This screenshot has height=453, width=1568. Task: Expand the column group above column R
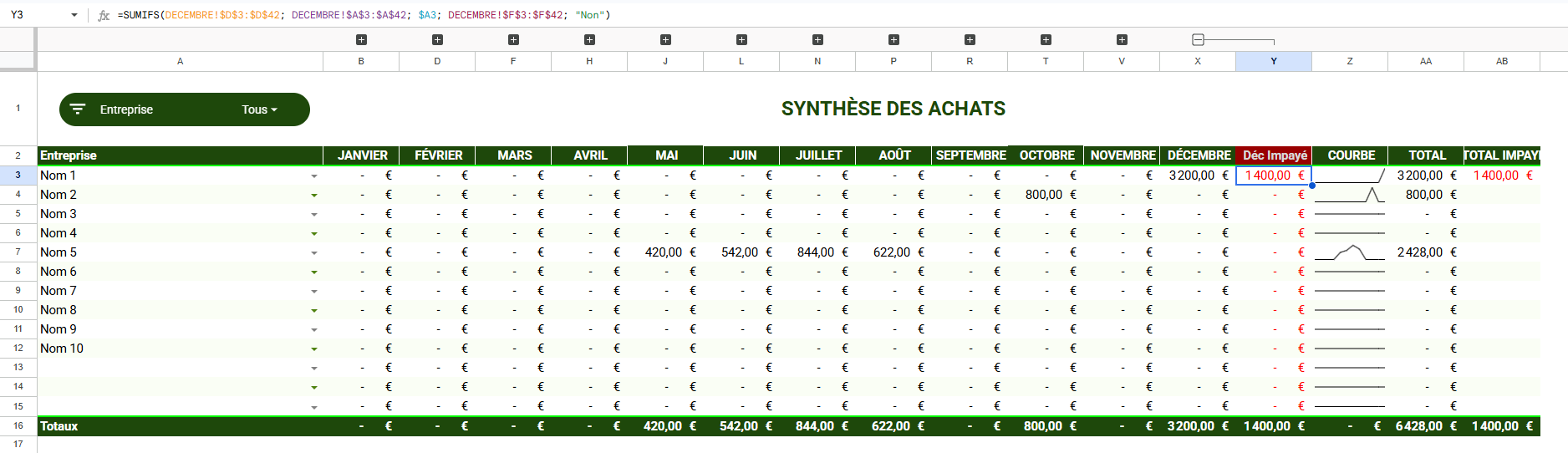coord(970,40)
